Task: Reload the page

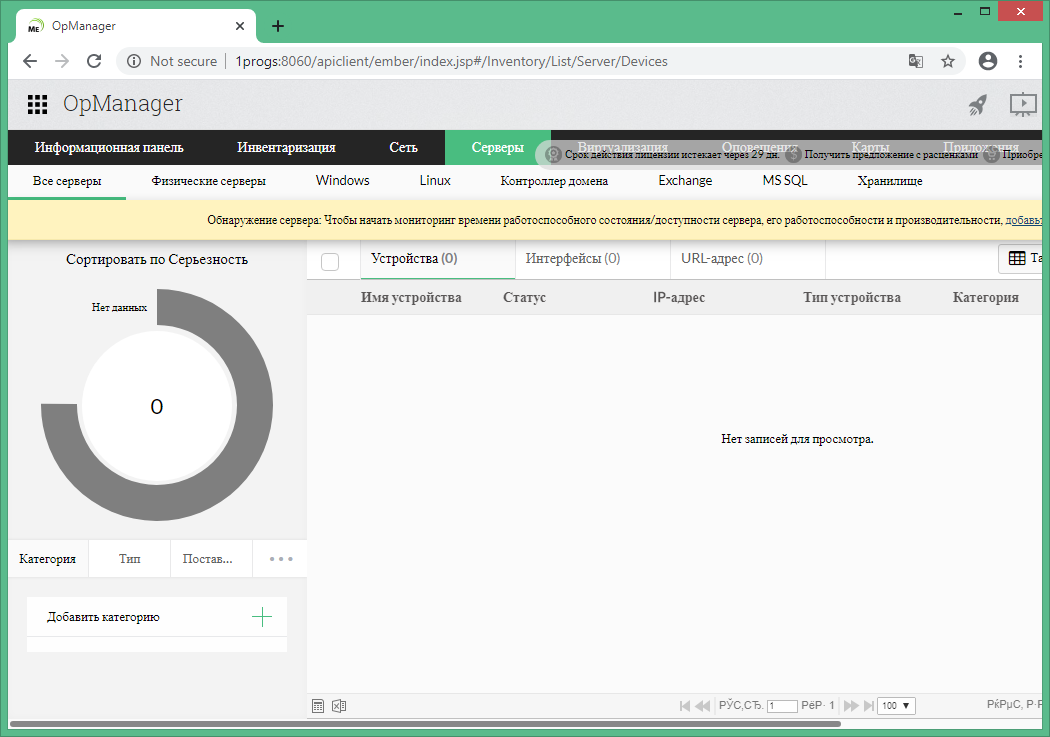Action: pos(94,62)
